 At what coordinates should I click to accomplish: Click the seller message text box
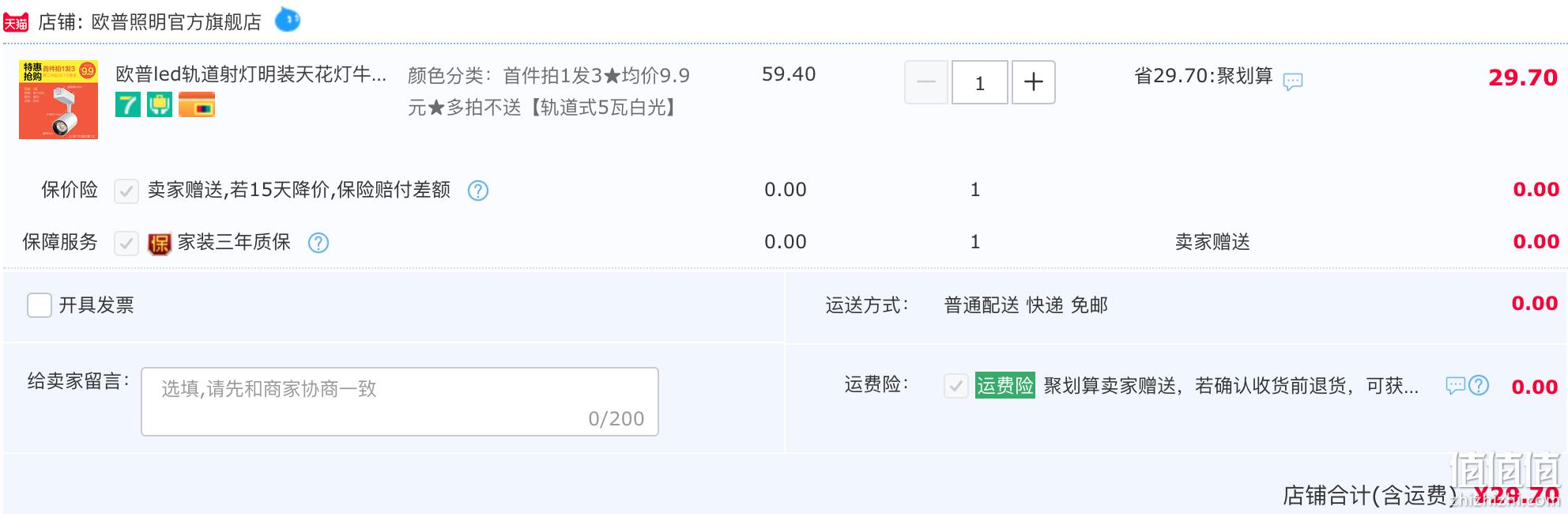pyautogui.click(x=400, y=402)
